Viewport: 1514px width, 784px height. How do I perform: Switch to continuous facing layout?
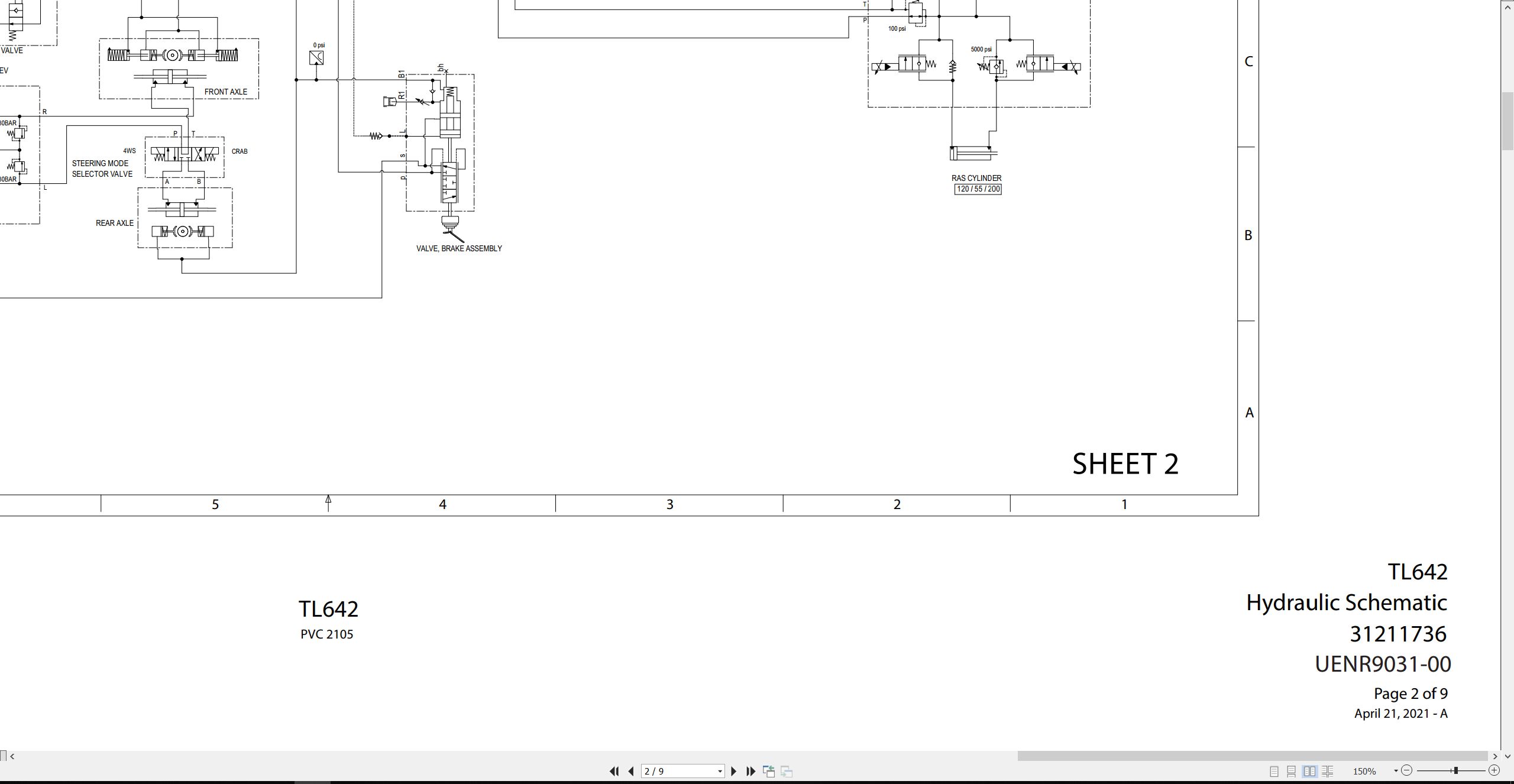pos(1327,771)
